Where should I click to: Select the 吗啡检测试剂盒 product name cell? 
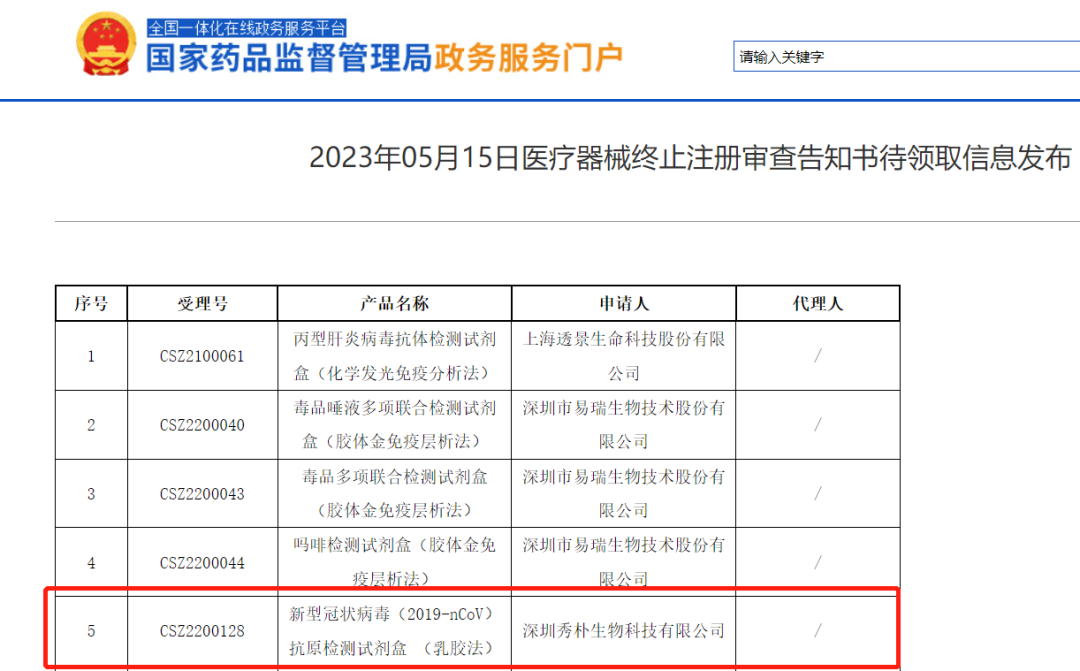(x=394, y=562)
